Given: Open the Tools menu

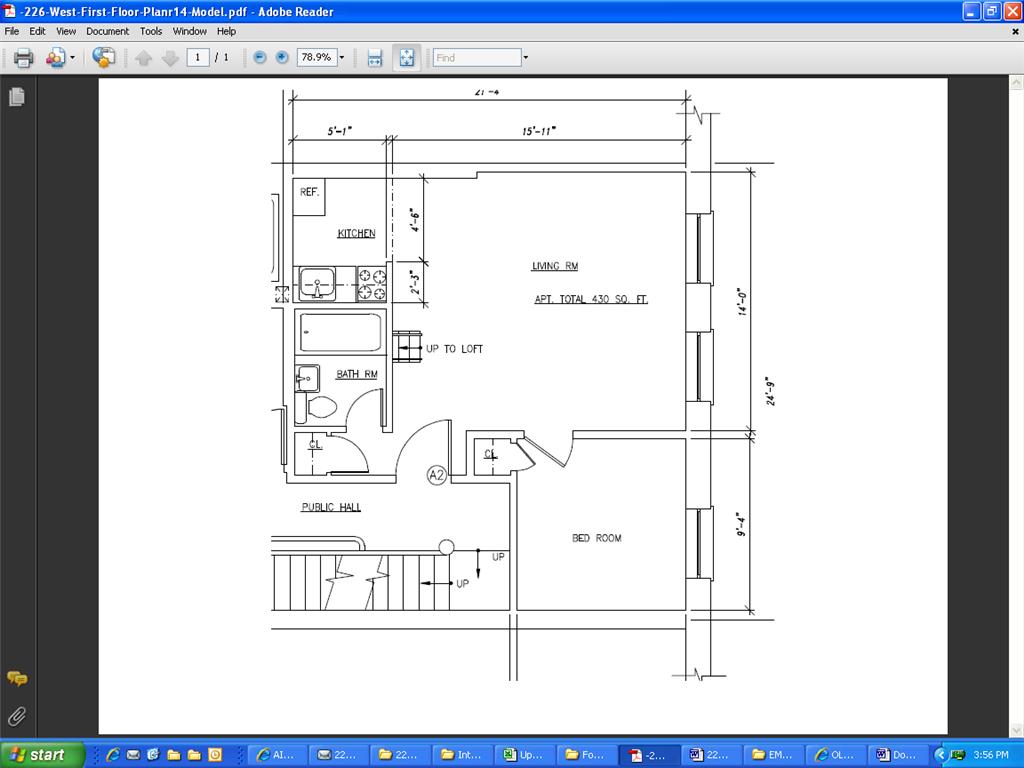Looking at the screenshot, I should click(x=151, y=31).
